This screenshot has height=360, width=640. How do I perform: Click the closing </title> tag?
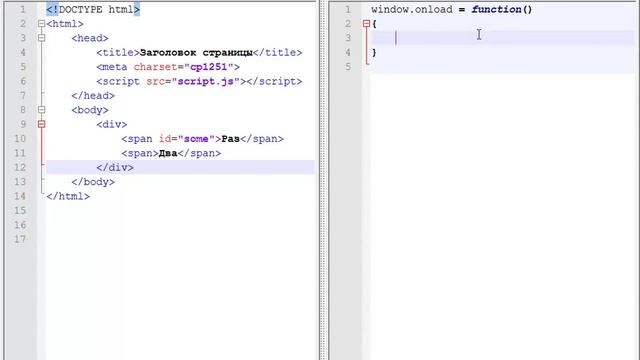(x=278, y=53)
